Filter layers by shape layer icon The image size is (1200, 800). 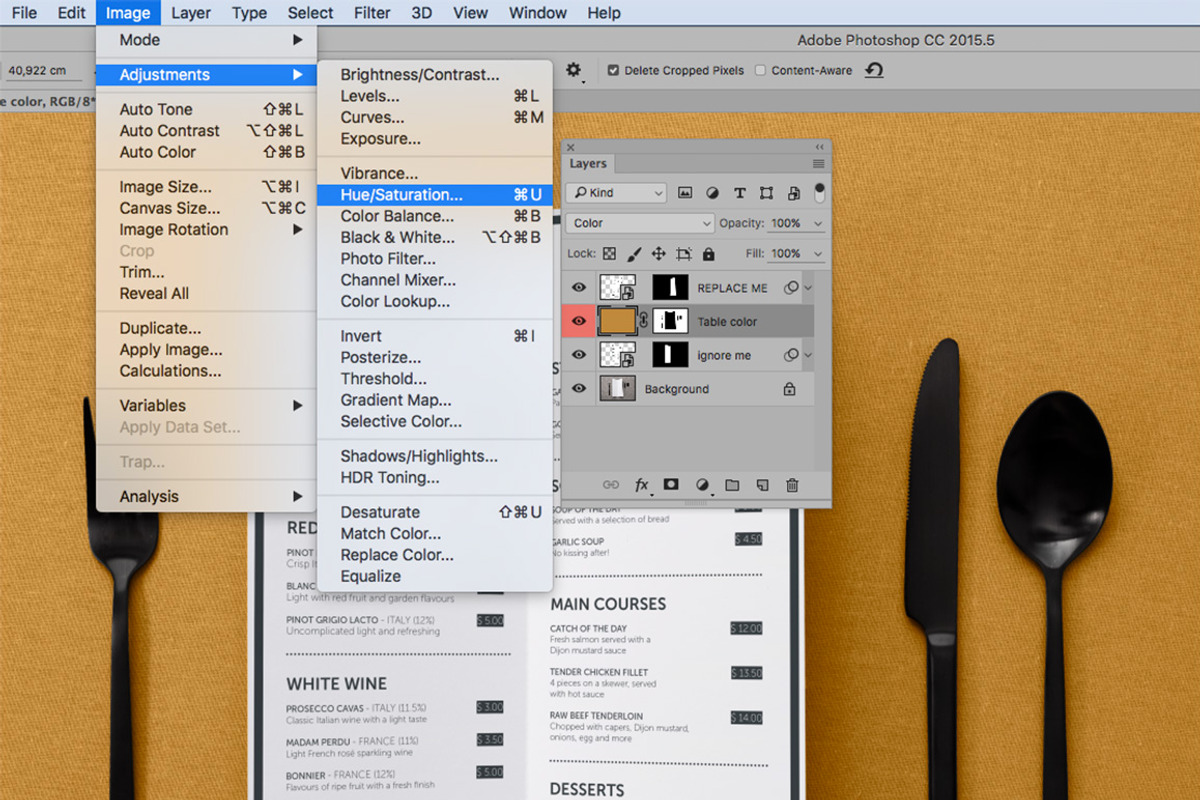[x=766, y=193]
